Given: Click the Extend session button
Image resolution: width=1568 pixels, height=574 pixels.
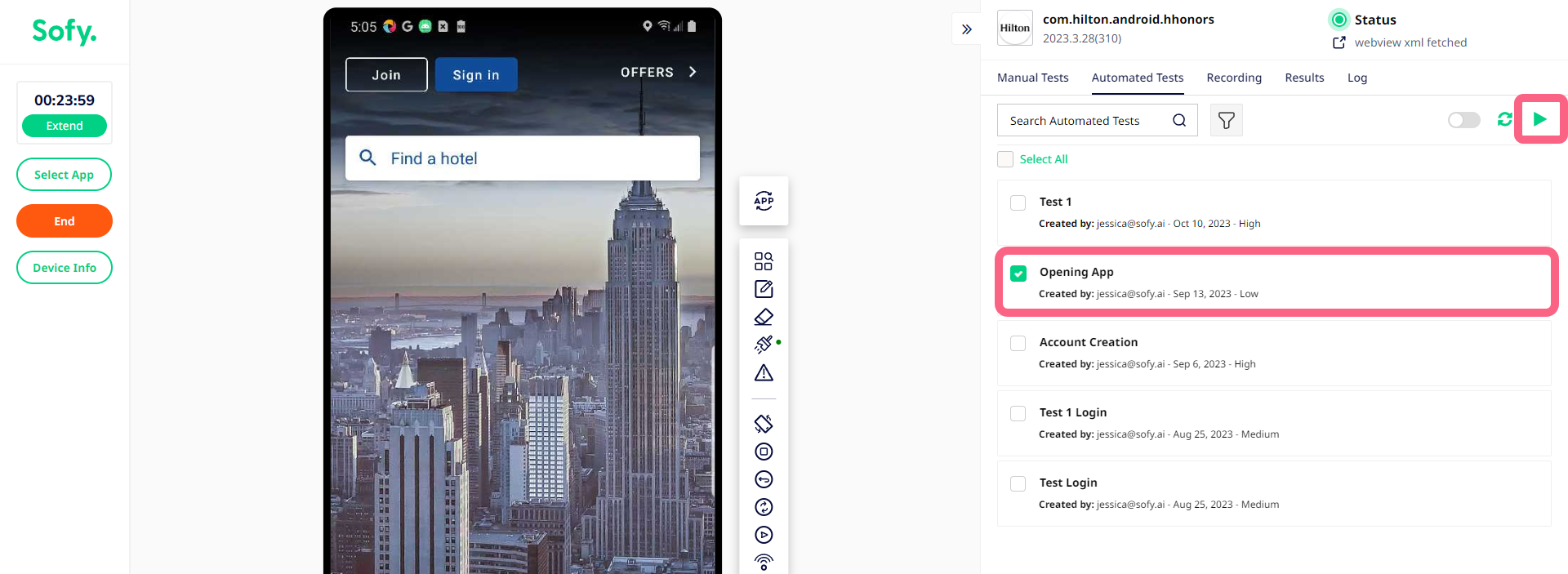Looking at the screenshot, I should [x=65, y=126].
